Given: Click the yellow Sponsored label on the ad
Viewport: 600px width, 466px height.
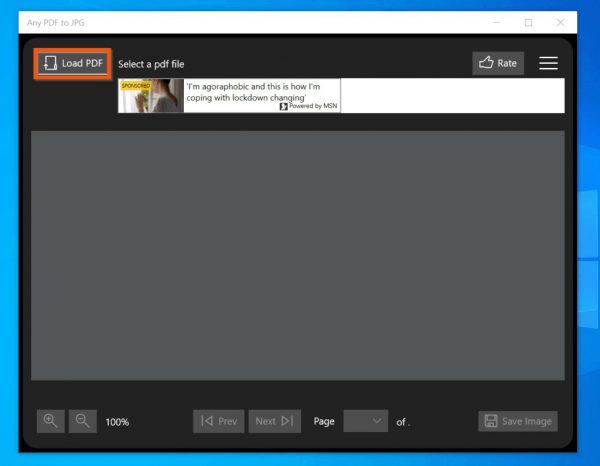Looking at the screenshot, I should [134, 86].
